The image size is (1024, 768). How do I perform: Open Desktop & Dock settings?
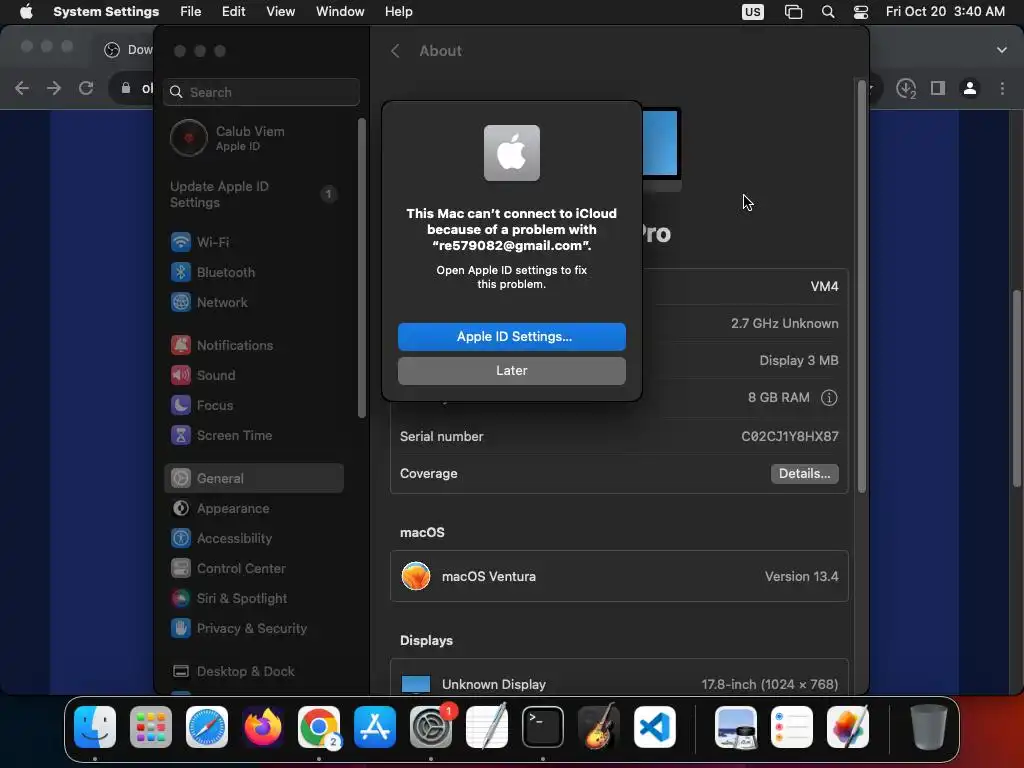(x=253, y=671)
